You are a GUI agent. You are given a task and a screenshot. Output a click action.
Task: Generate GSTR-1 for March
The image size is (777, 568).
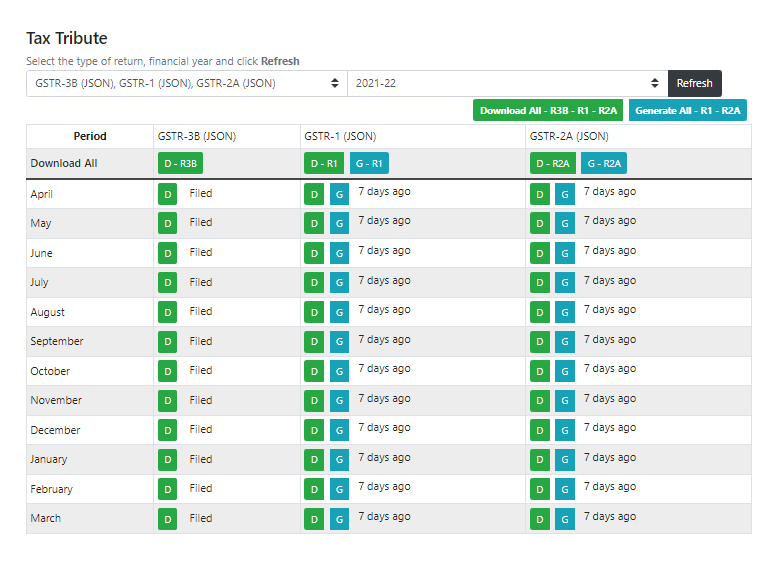[339, 519]
